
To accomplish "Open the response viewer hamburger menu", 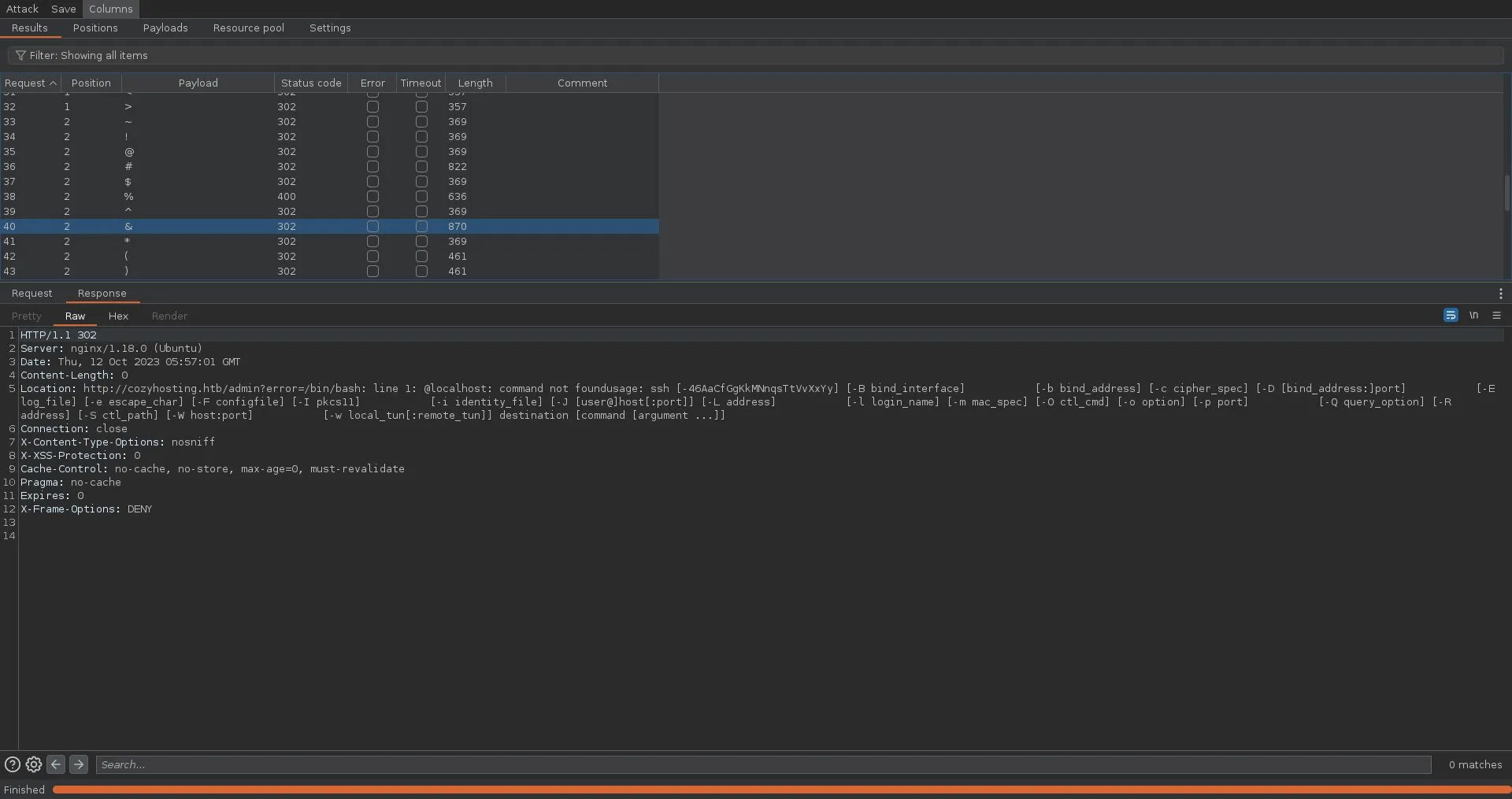I will [1497, 316].
